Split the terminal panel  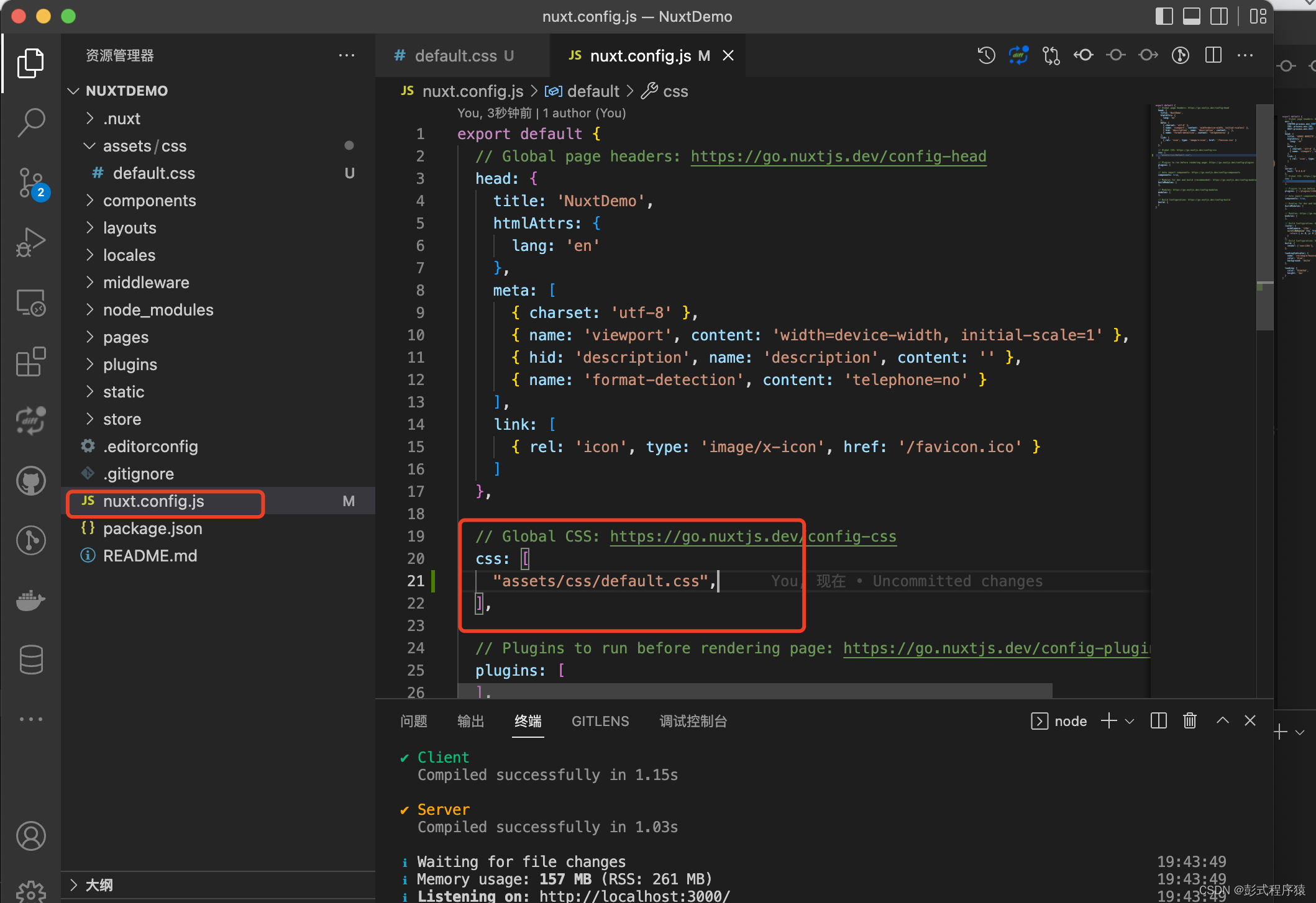[x=1158, y=721]
